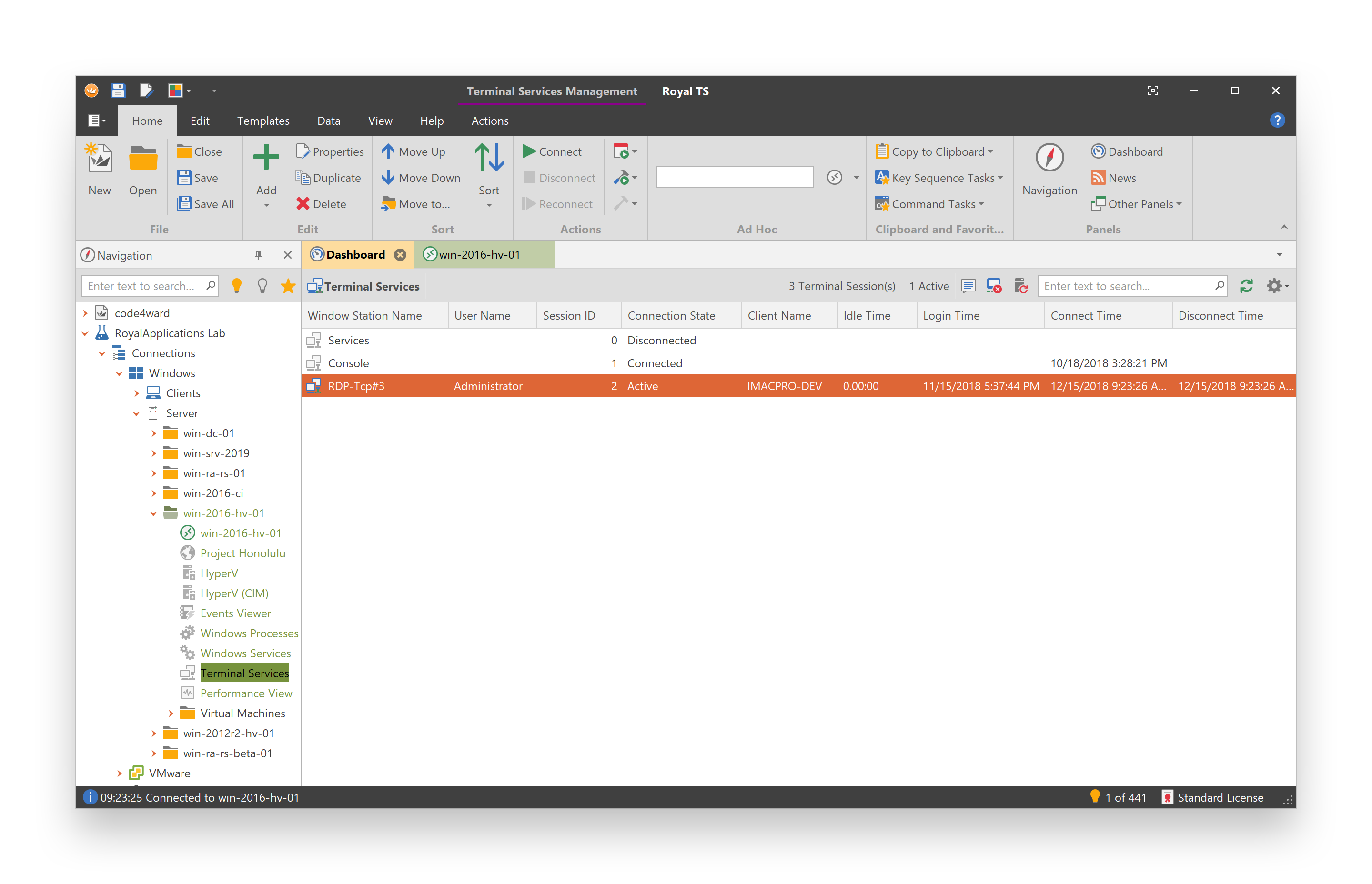The width and height of the screenshot is (1372, 884).
Task: Expand the code4ward tree node
Action: point(86,313)
